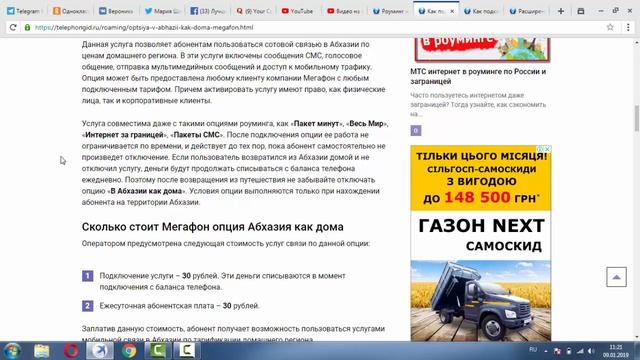Open the tab list menu icon
Image resolution: width=640 pixels, height=360 pixels.
tap(581, 11)
